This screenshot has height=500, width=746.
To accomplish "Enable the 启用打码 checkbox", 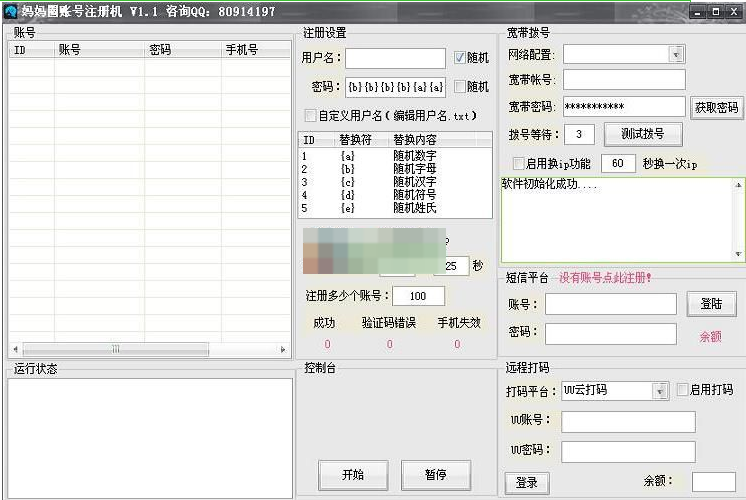I will [x=682, y=390].
